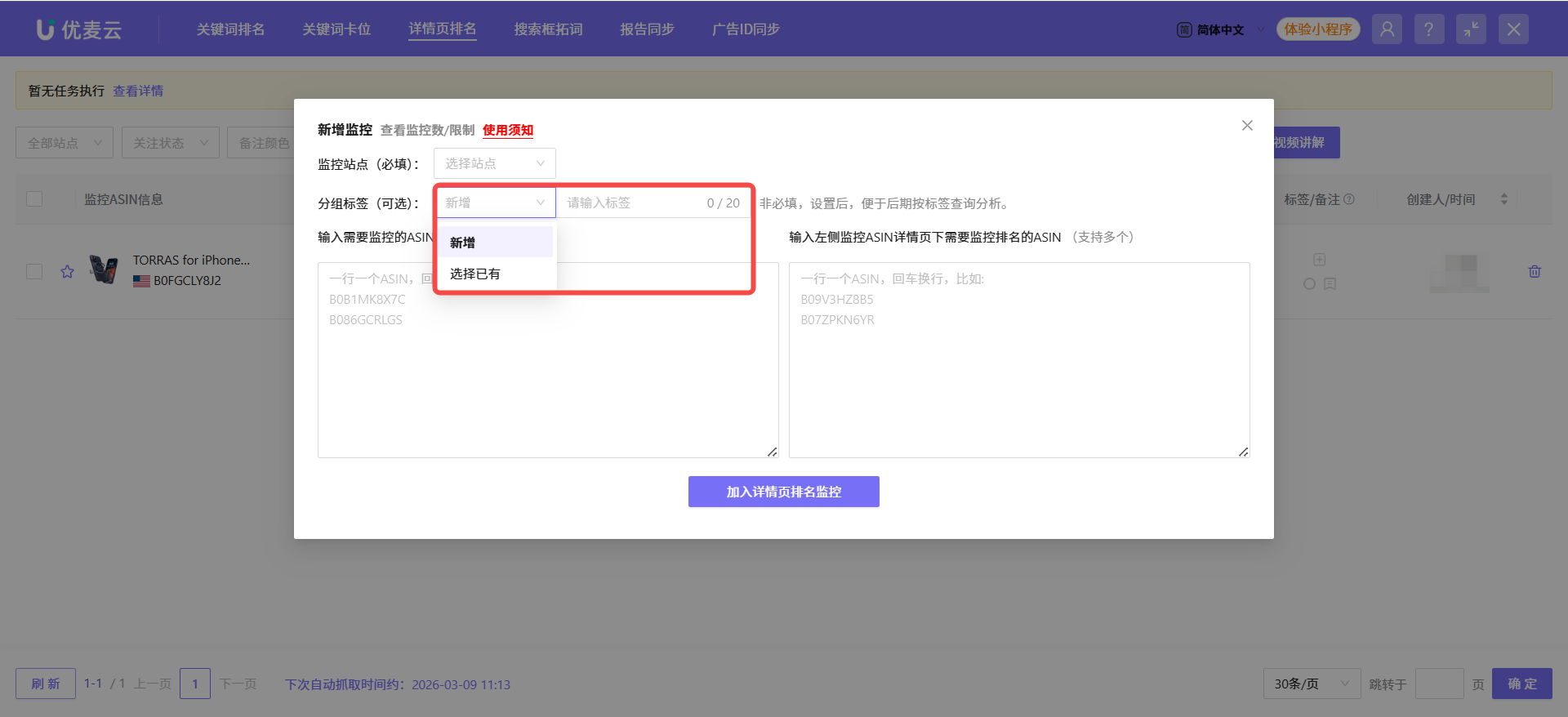Open the 全部站点 filter dropdown
The width and height of the screenshot is (1568, 717).
point(65,143)
